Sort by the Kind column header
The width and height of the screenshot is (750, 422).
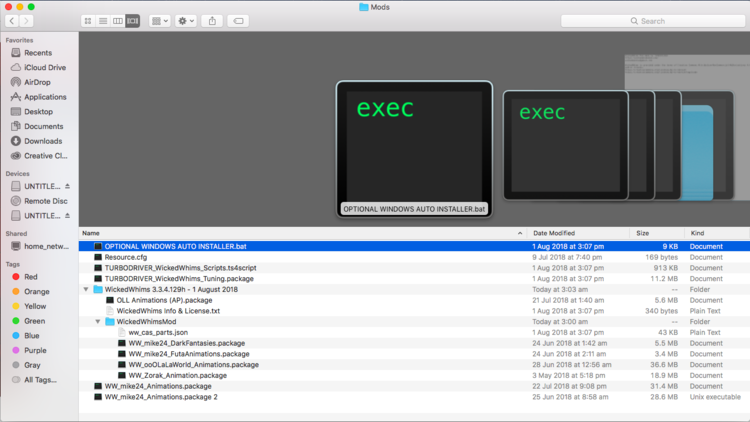(717, 233)
